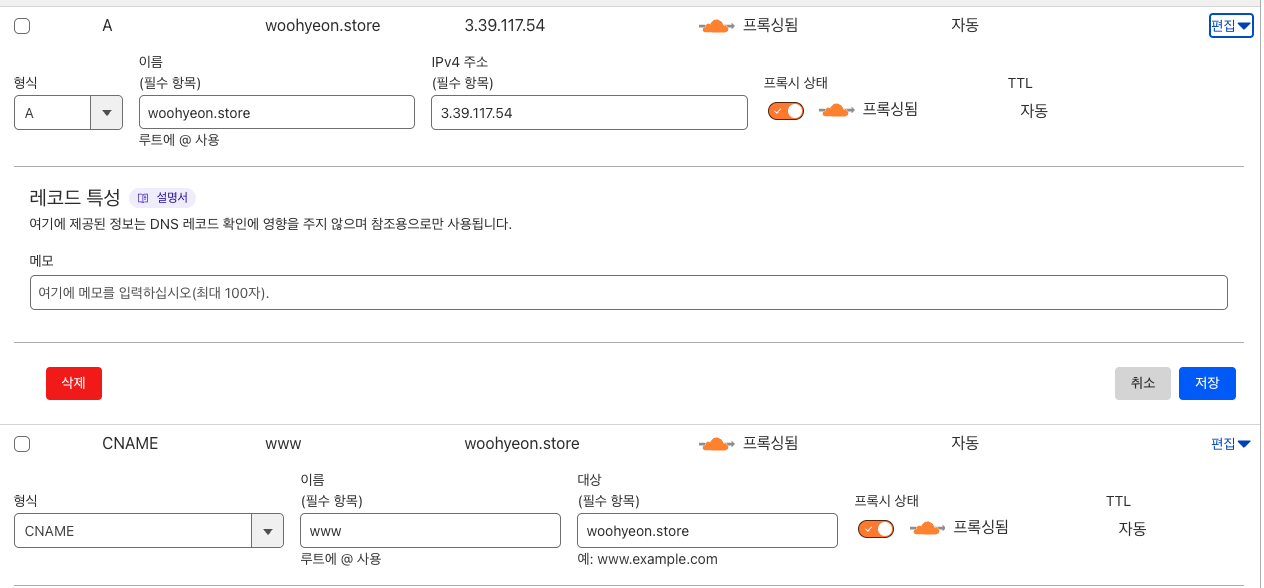
Task: Open the 설명서 documentation link
Action: (164, 198)
